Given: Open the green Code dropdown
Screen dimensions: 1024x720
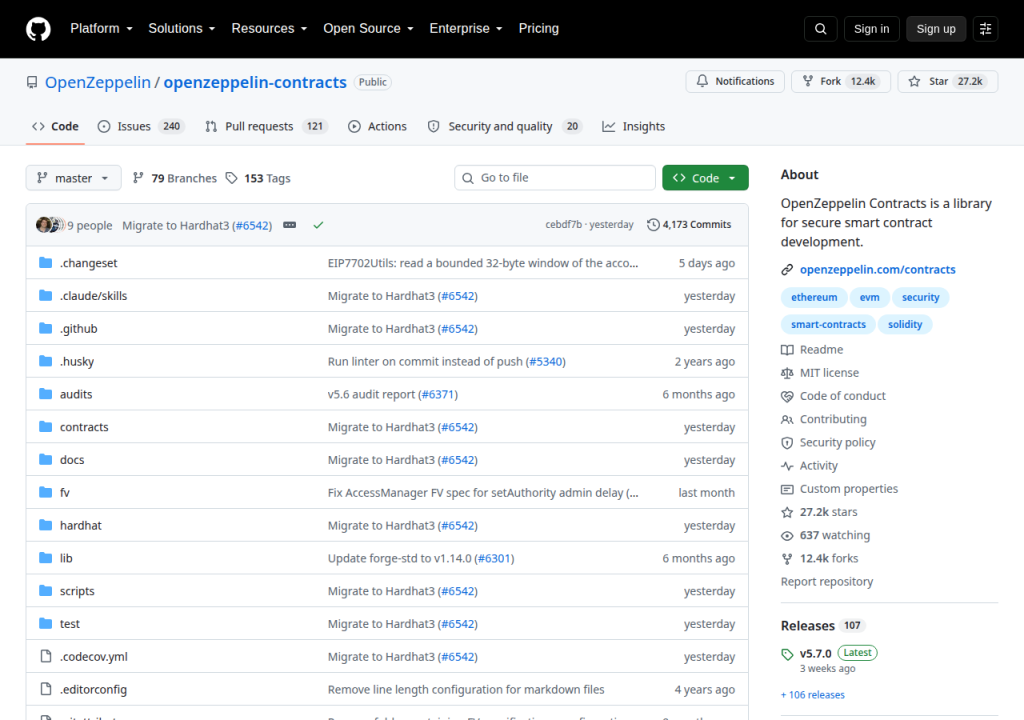Looking at the screenshot, I should point(705,178).
